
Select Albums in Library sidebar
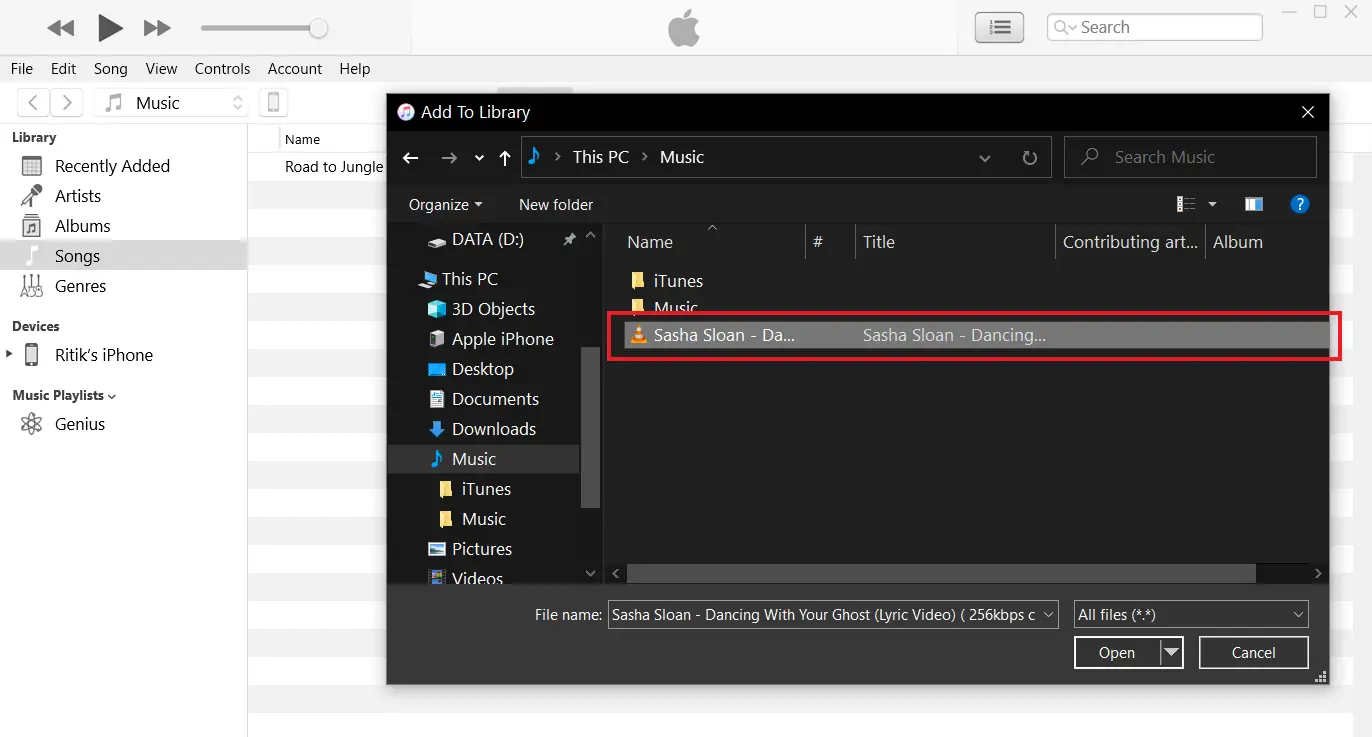83,226
